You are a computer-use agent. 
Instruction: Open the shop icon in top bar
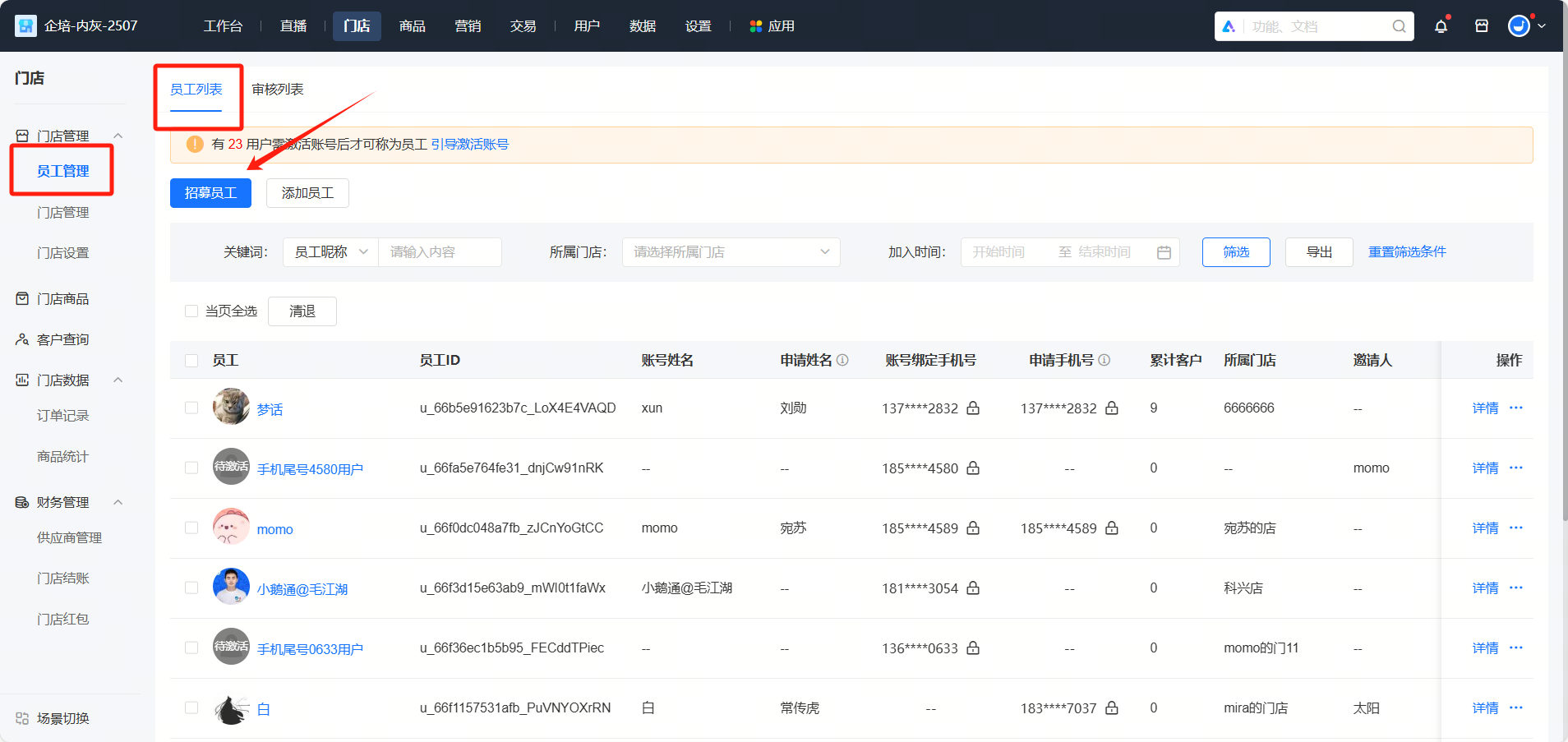pyautogui.click(x=1482, y=26)
